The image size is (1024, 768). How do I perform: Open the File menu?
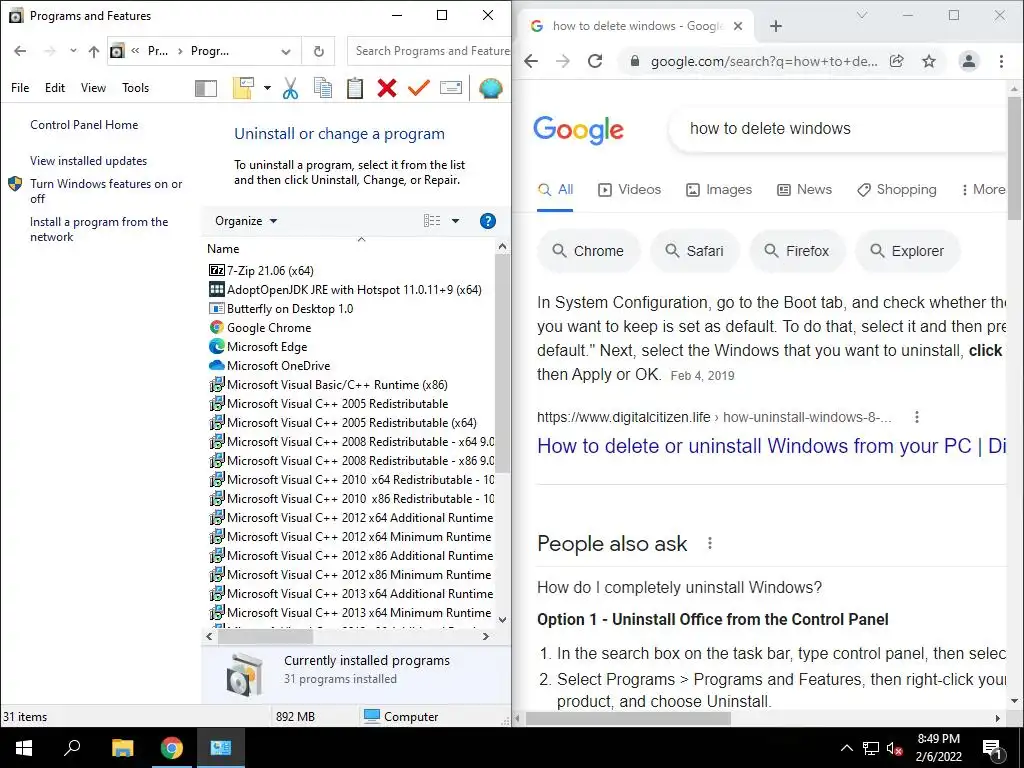pyautogui.click(x=20, y=88)
